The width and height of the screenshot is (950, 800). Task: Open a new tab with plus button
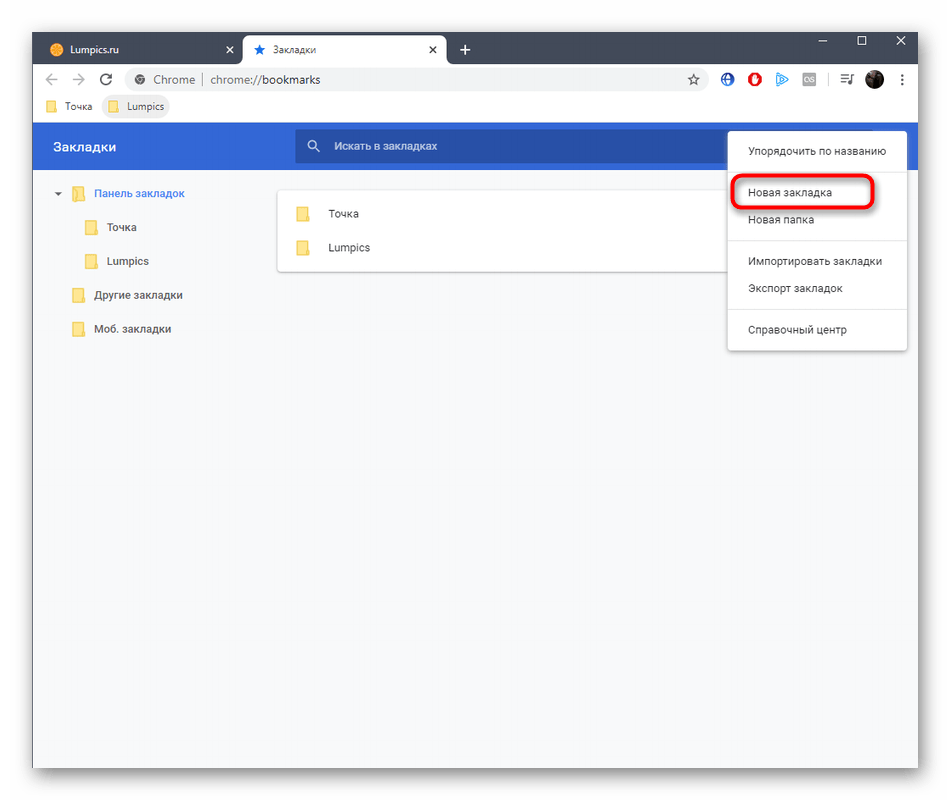point(465,50)
